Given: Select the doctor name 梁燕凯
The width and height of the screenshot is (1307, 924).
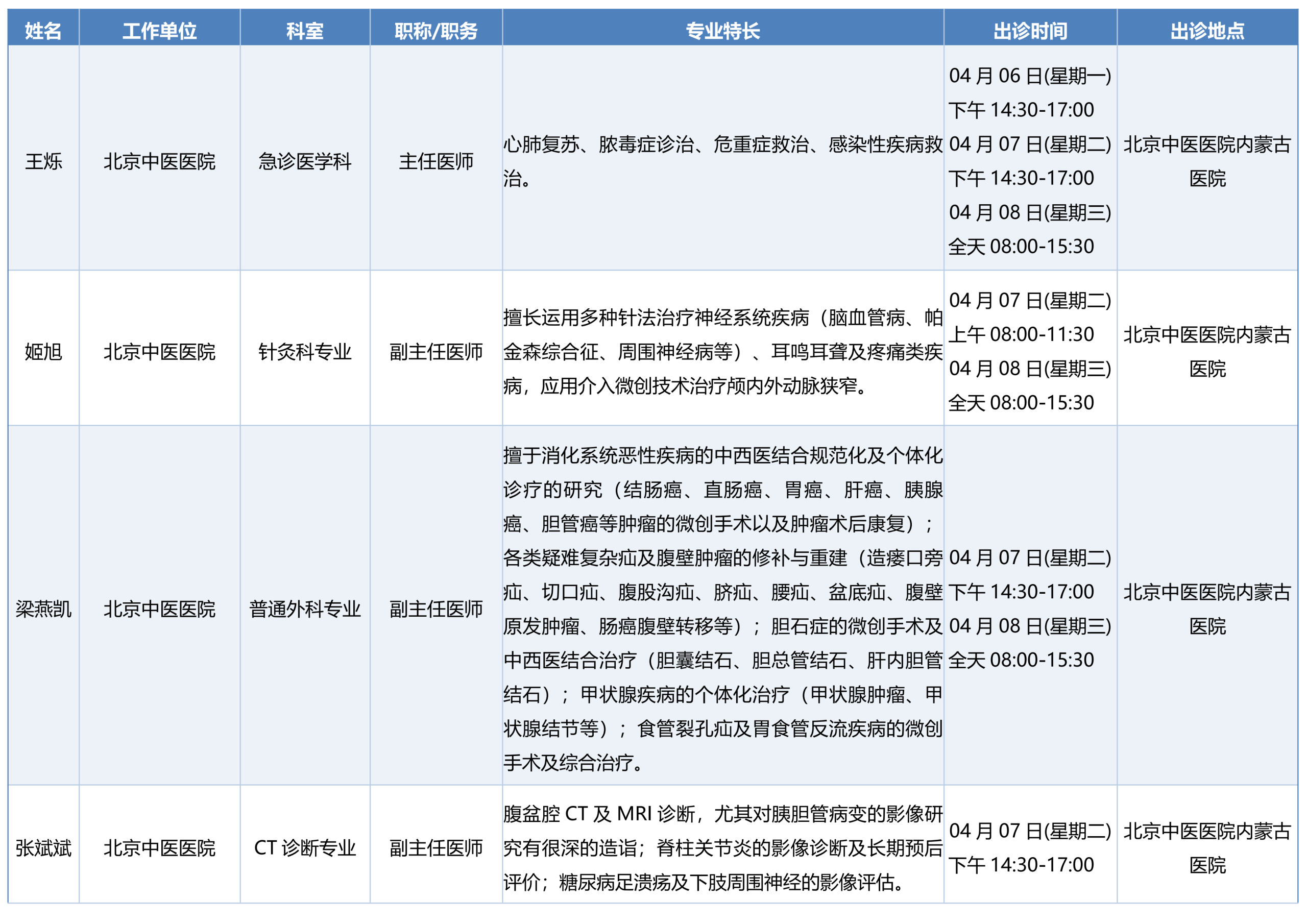Looking at the screenshot, I should coord(43,609).
